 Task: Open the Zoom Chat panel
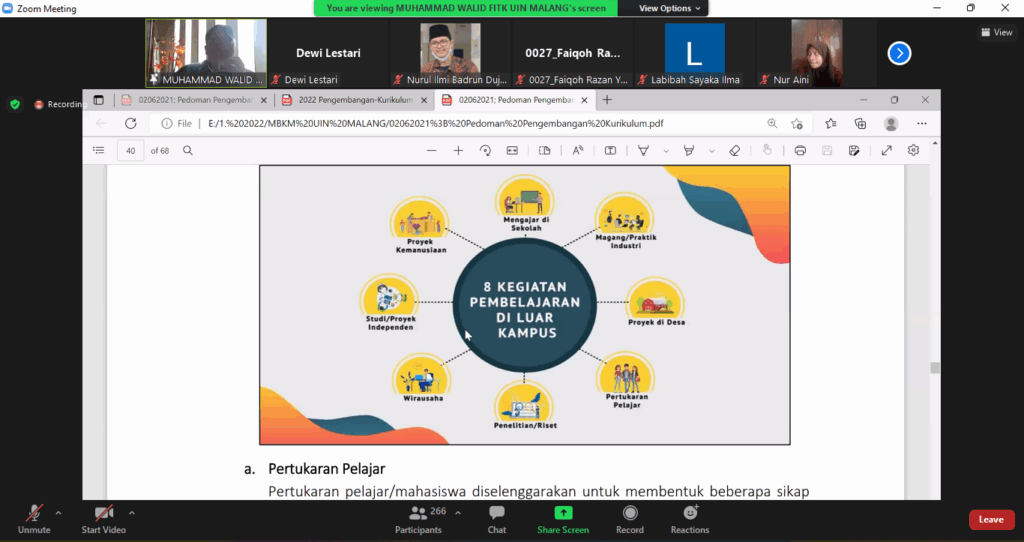pos(496,517)
